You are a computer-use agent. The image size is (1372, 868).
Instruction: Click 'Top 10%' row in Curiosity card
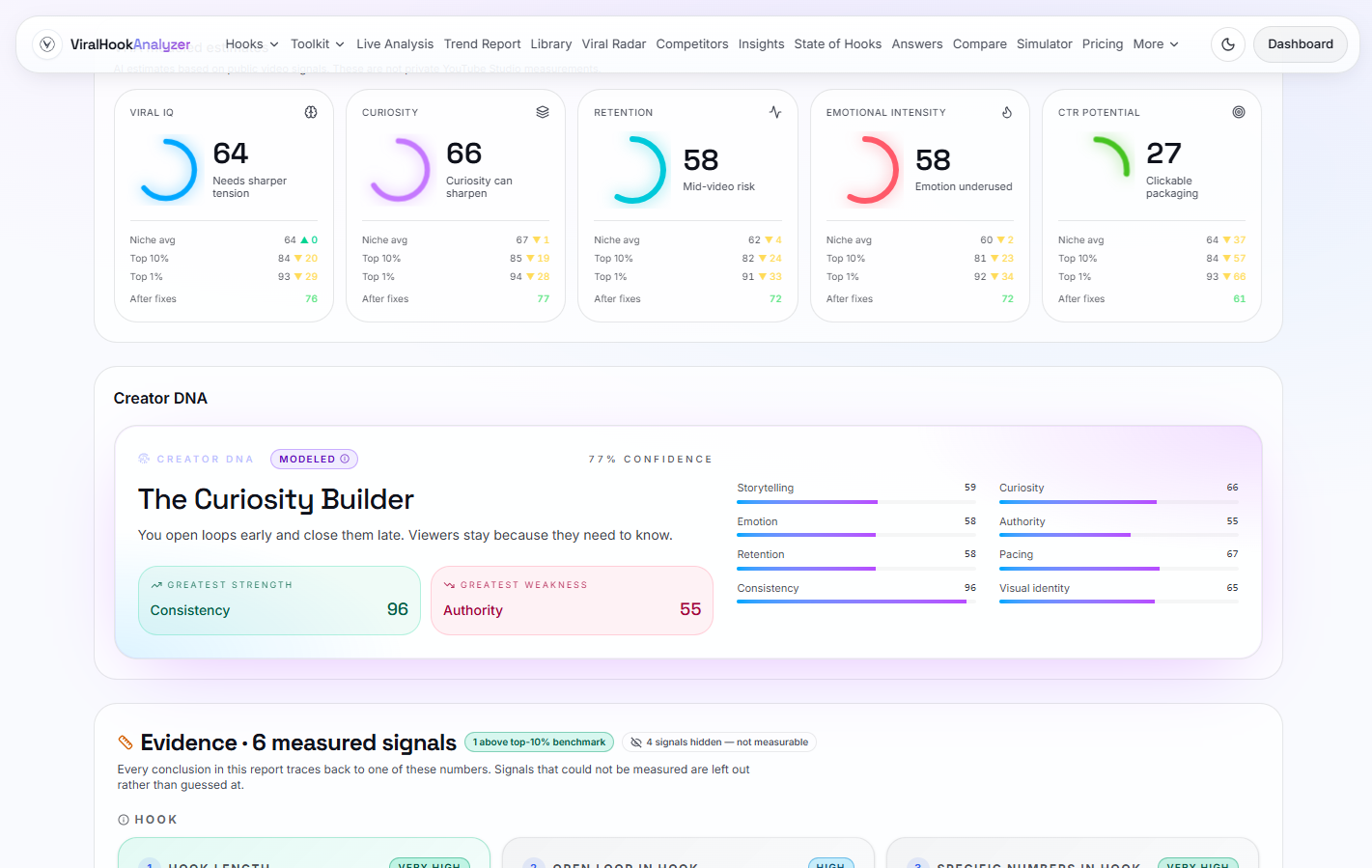(456, 259)
